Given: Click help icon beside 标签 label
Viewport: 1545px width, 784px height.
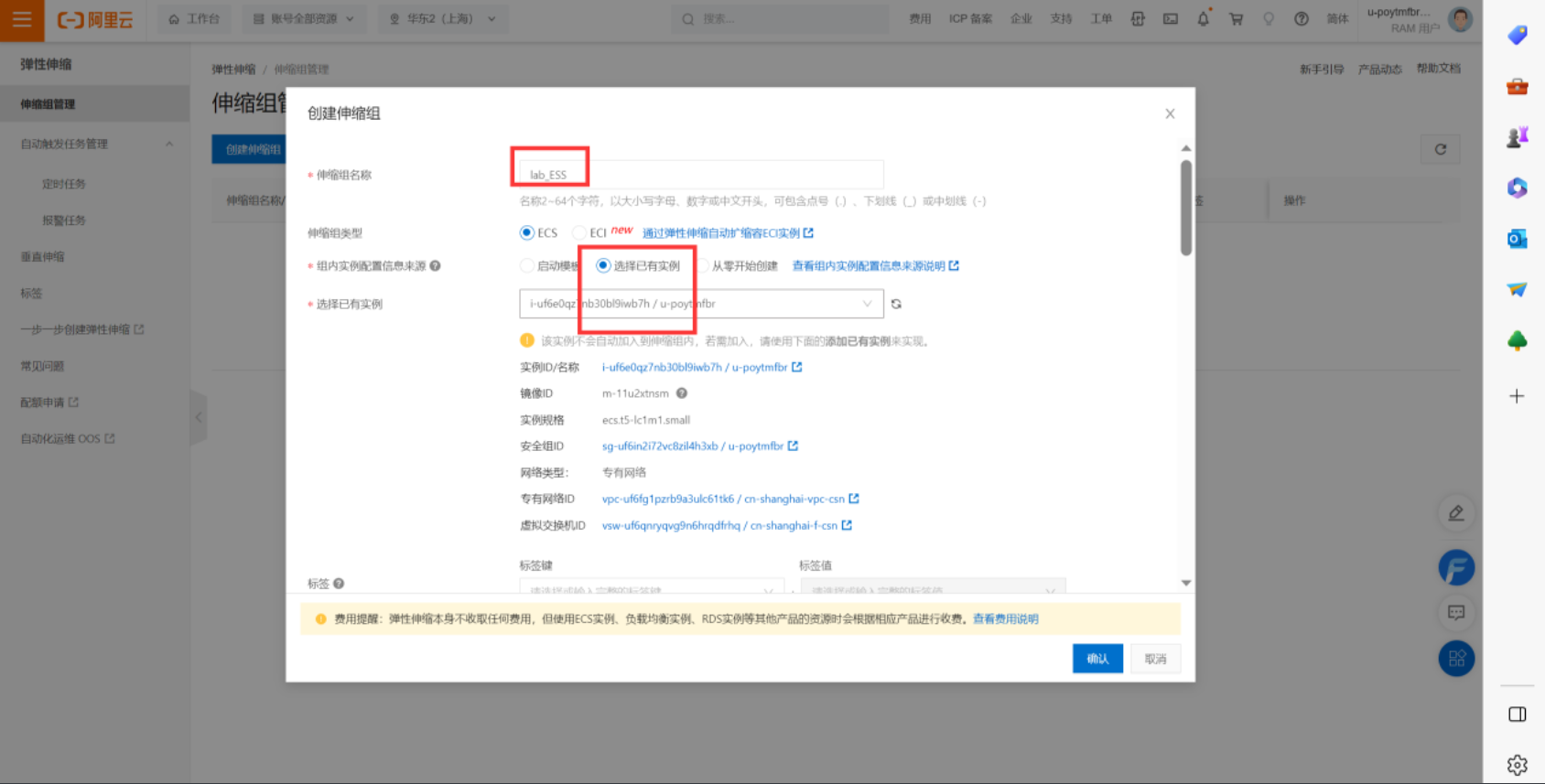Looking at the screenshot, I should pyautogui.click(x=339, y=584).
